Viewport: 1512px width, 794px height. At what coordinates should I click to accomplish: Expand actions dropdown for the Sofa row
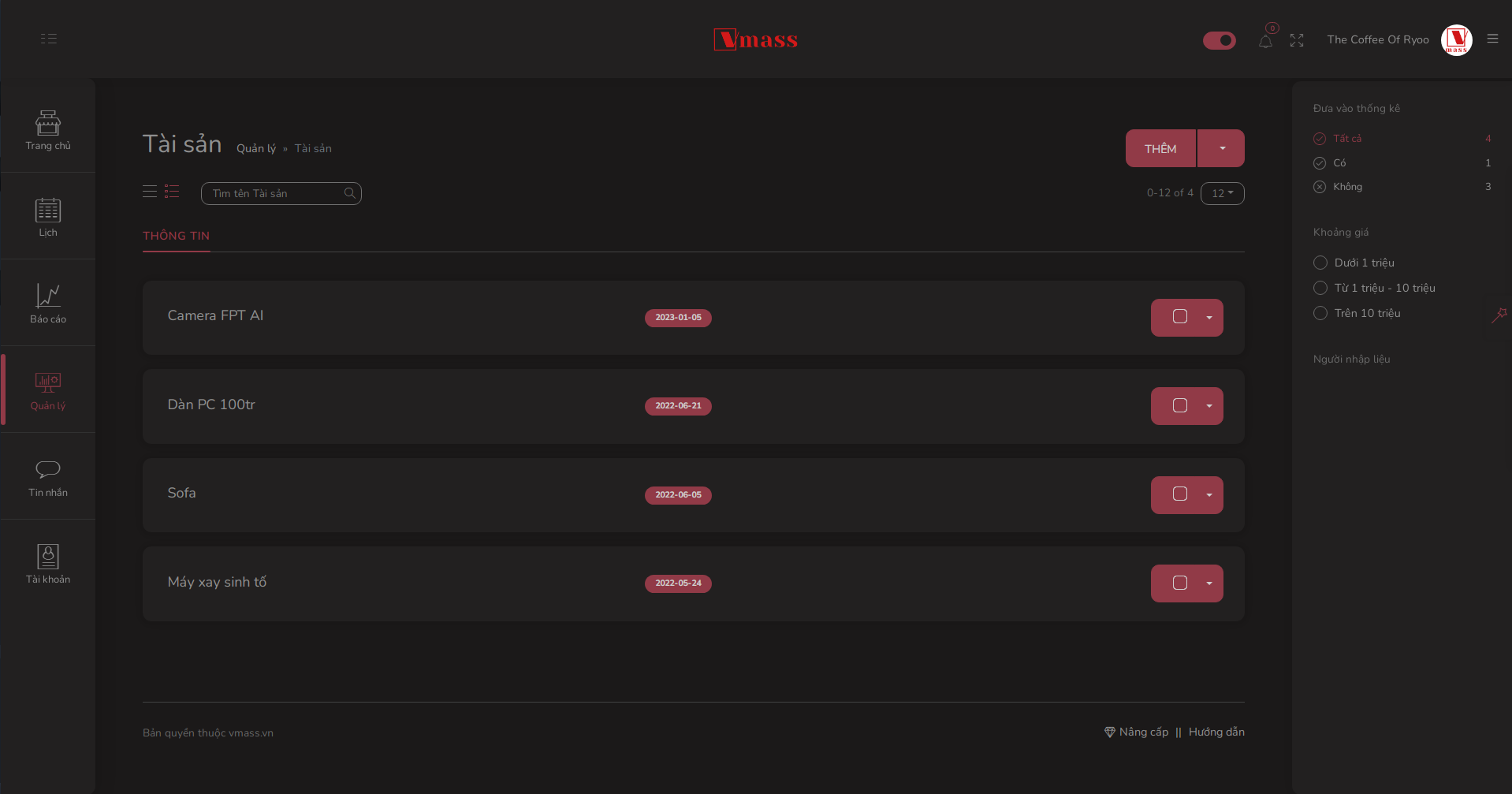coord(1209,495)
